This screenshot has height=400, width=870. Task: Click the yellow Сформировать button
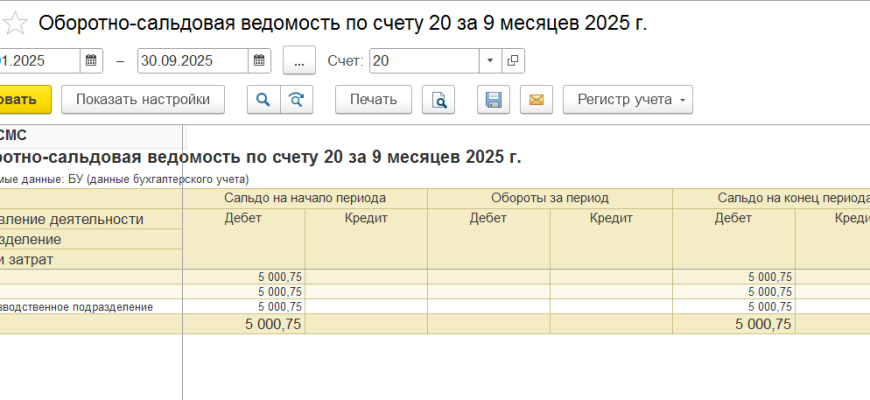pyautogui.click(x=22, y=99)
